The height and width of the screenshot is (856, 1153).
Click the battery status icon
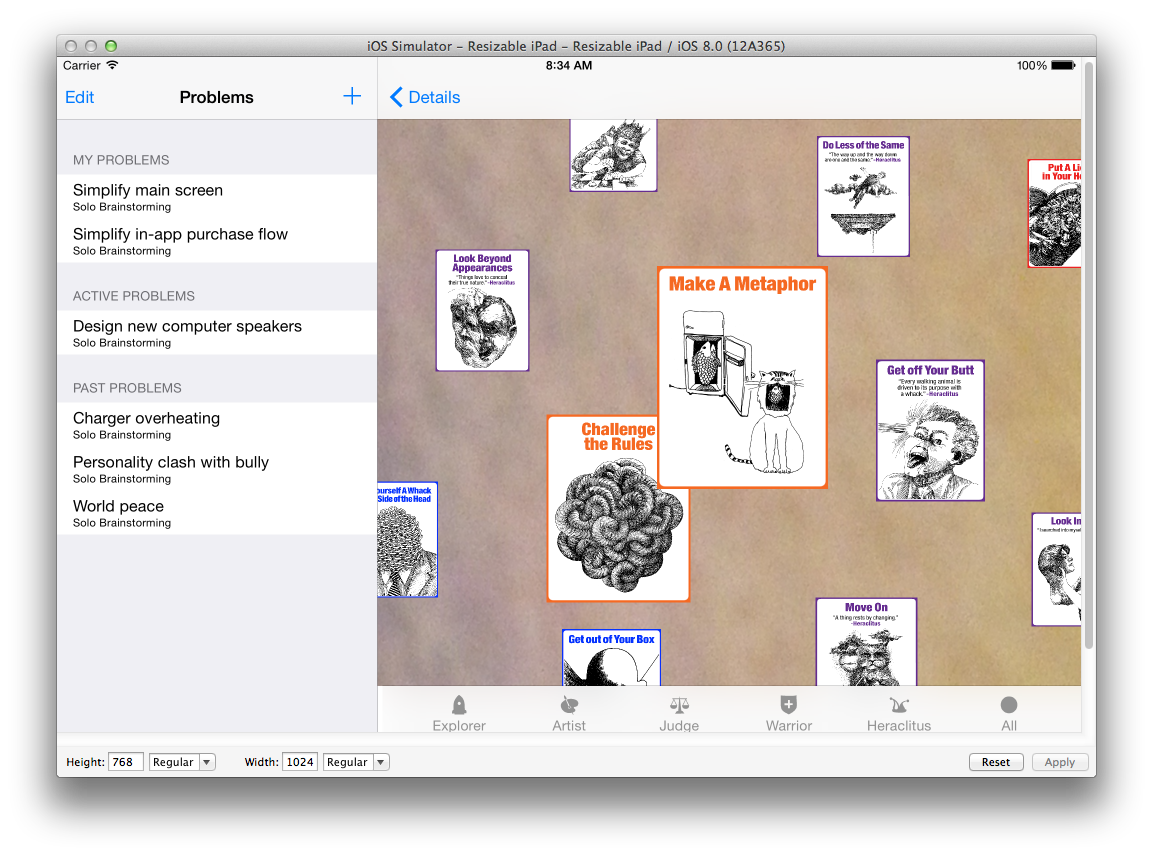[x=1063, y=65]
